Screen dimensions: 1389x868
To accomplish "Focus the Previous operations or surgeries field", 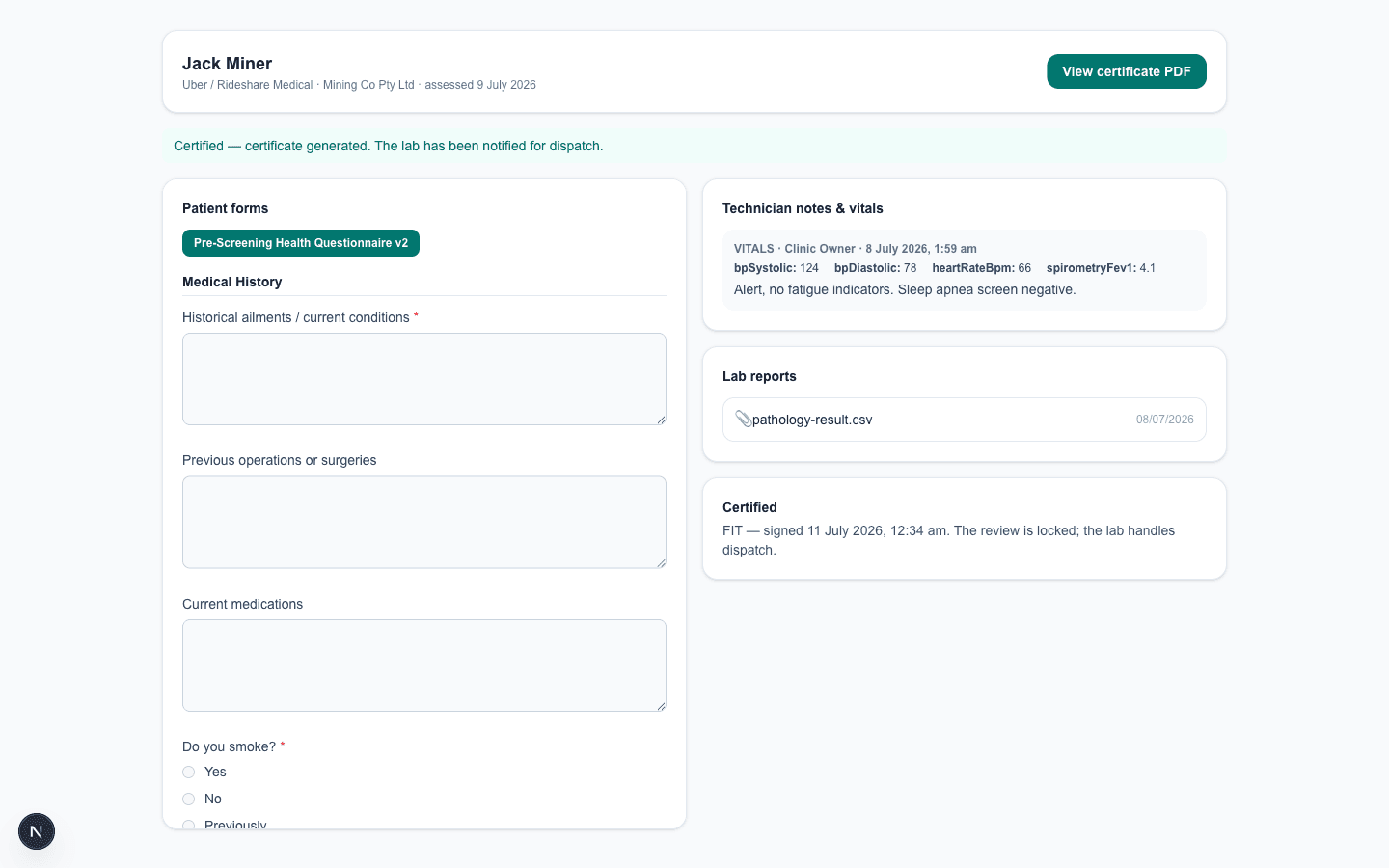I will pyautogui.click(x=424, y=522).
